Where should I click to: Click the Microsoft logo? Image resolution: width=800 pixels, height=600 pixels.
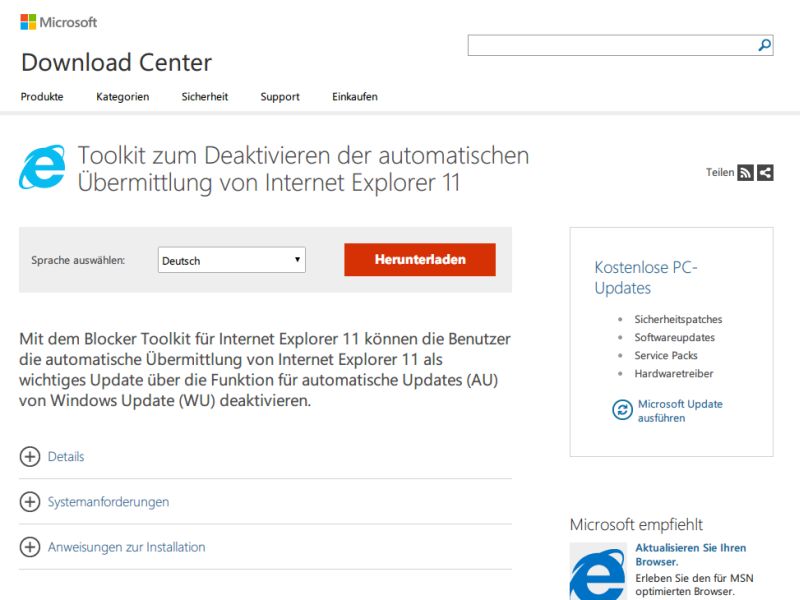58,22
